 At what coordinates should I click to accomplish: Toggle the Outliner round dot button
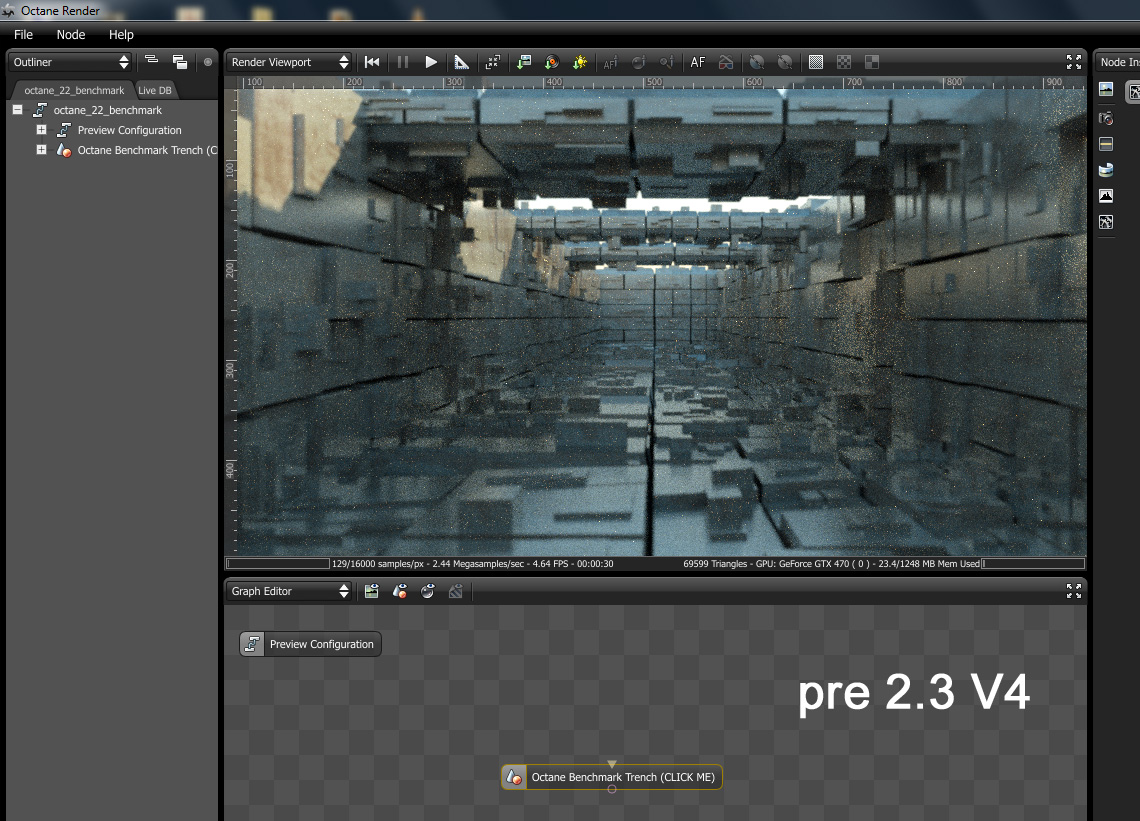(x=208, y=63)
